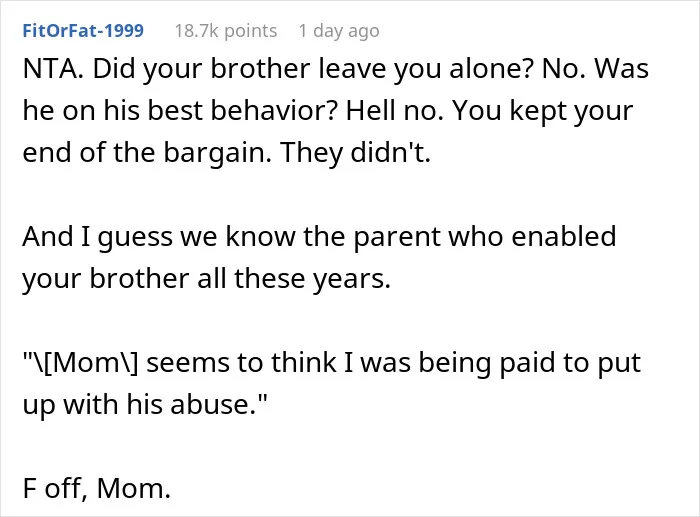Click the bracketed '[Mom]' quoted text

pyautogui.click(x=81, y=363)
